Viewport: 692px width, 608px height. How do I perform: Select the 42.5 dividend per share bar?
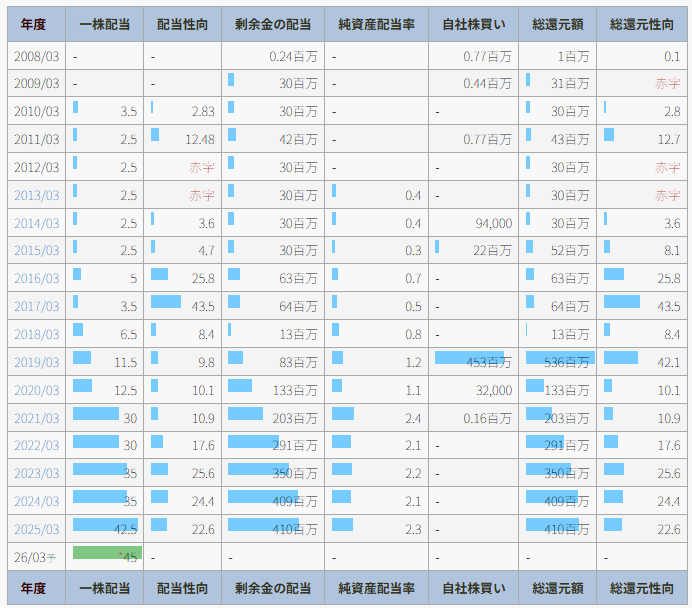pyautogui.click(x=105, y=526)
